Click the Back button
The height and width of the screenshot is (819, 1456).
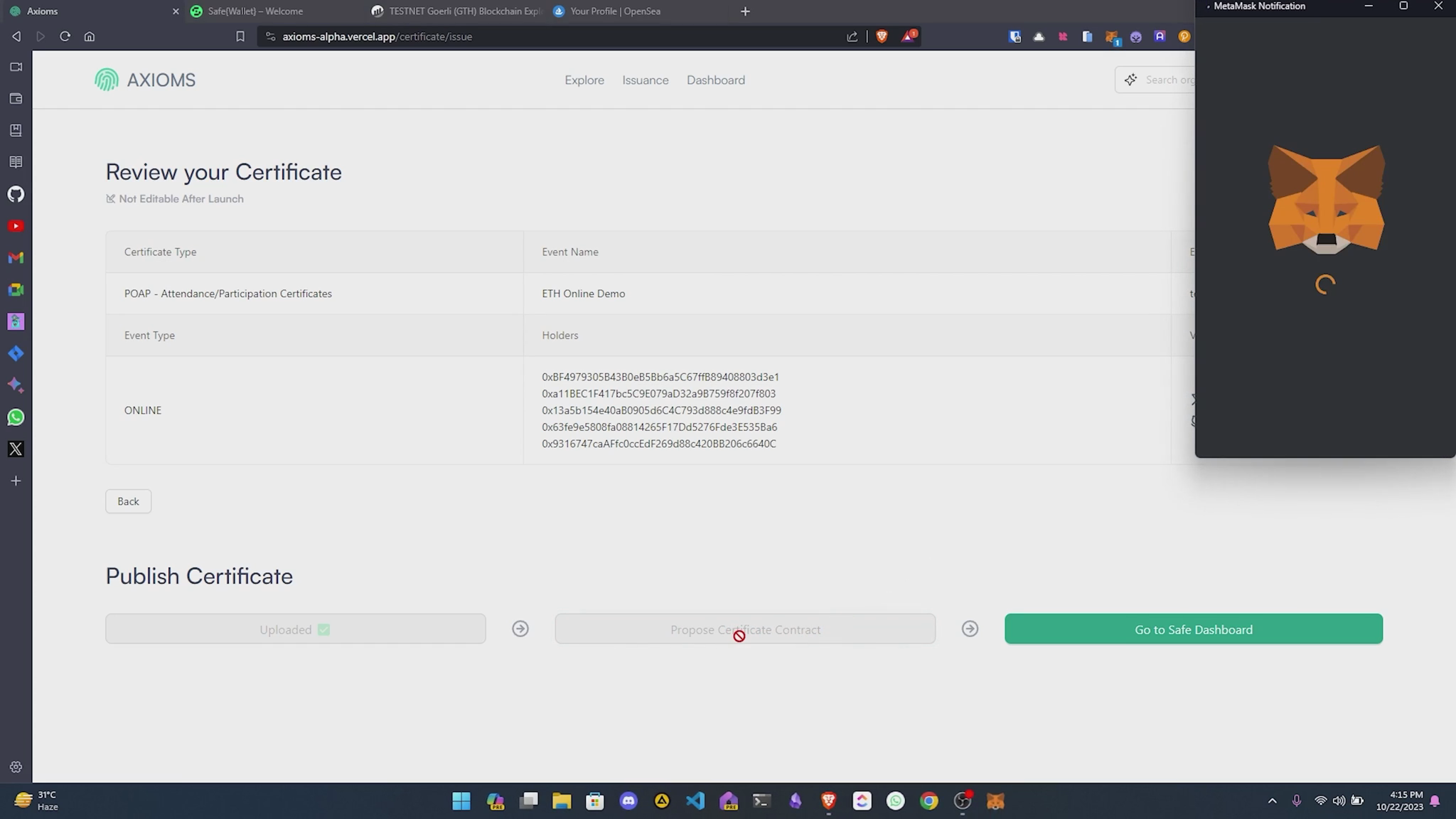128,501
